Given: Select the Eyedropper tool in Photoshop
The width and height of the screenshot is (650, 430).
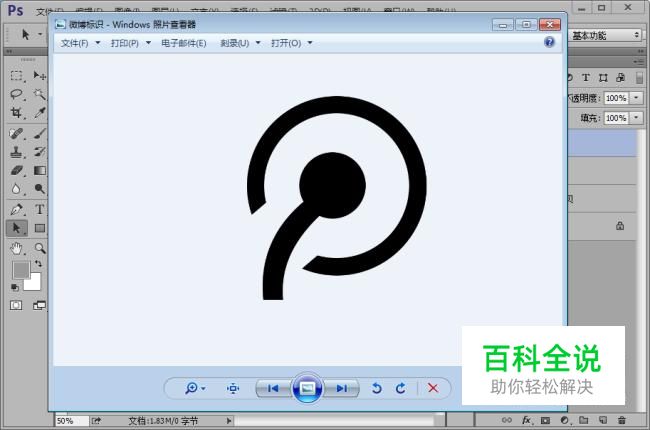Looking at the screenshot, I should tap(39, 112).
